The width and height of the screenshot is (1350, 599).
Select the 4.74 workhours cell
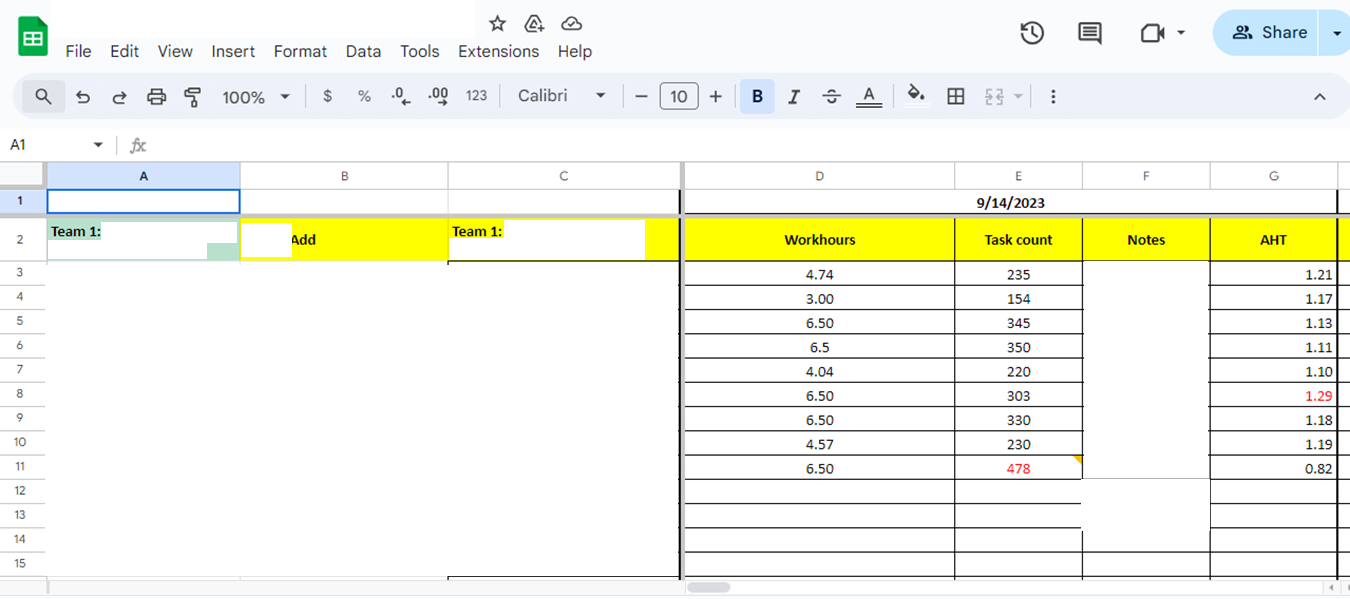(x=819, y=274)
